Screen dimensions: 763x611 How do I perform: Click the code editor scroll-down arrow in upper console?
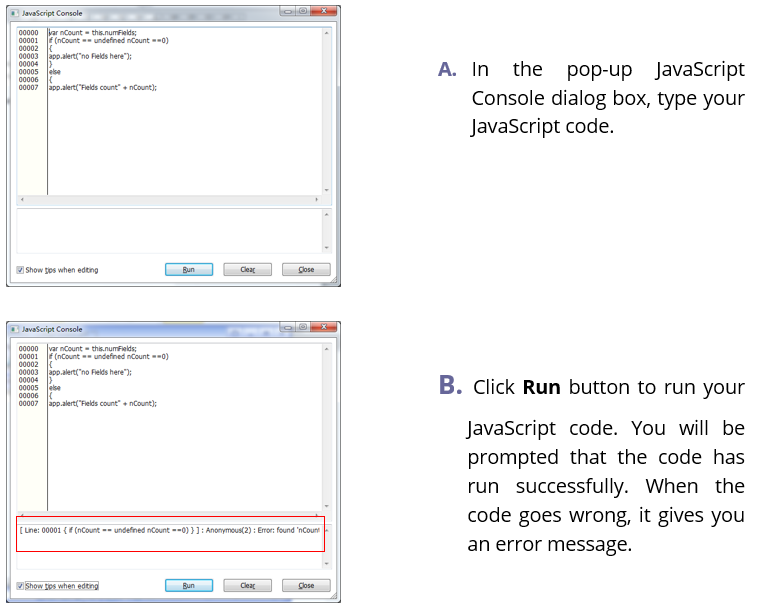click(x=327, y=190)
